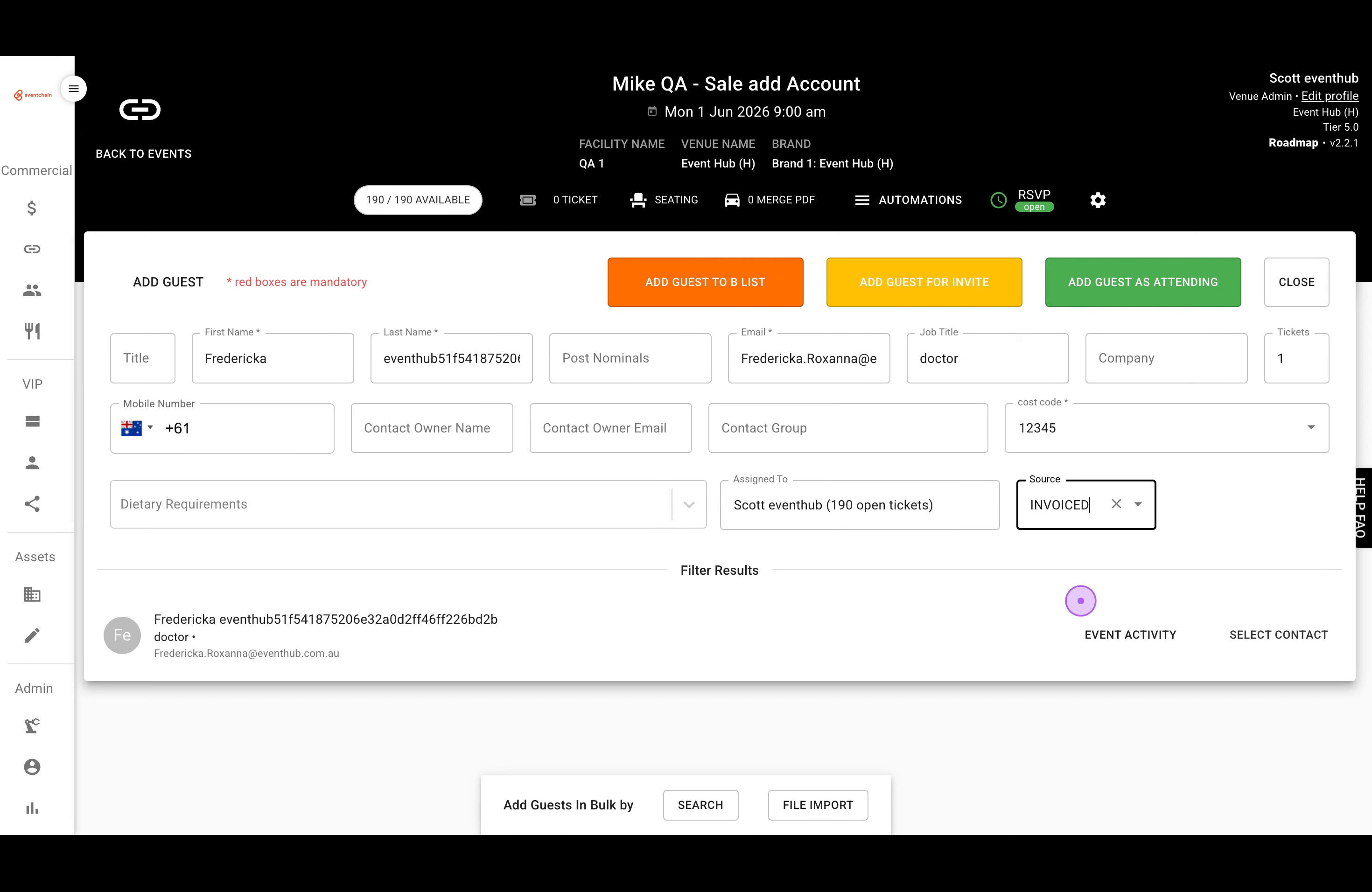The image size is (1372, 892).
Task: Open the link icon in the sidebar
Action: pos(32,249)
